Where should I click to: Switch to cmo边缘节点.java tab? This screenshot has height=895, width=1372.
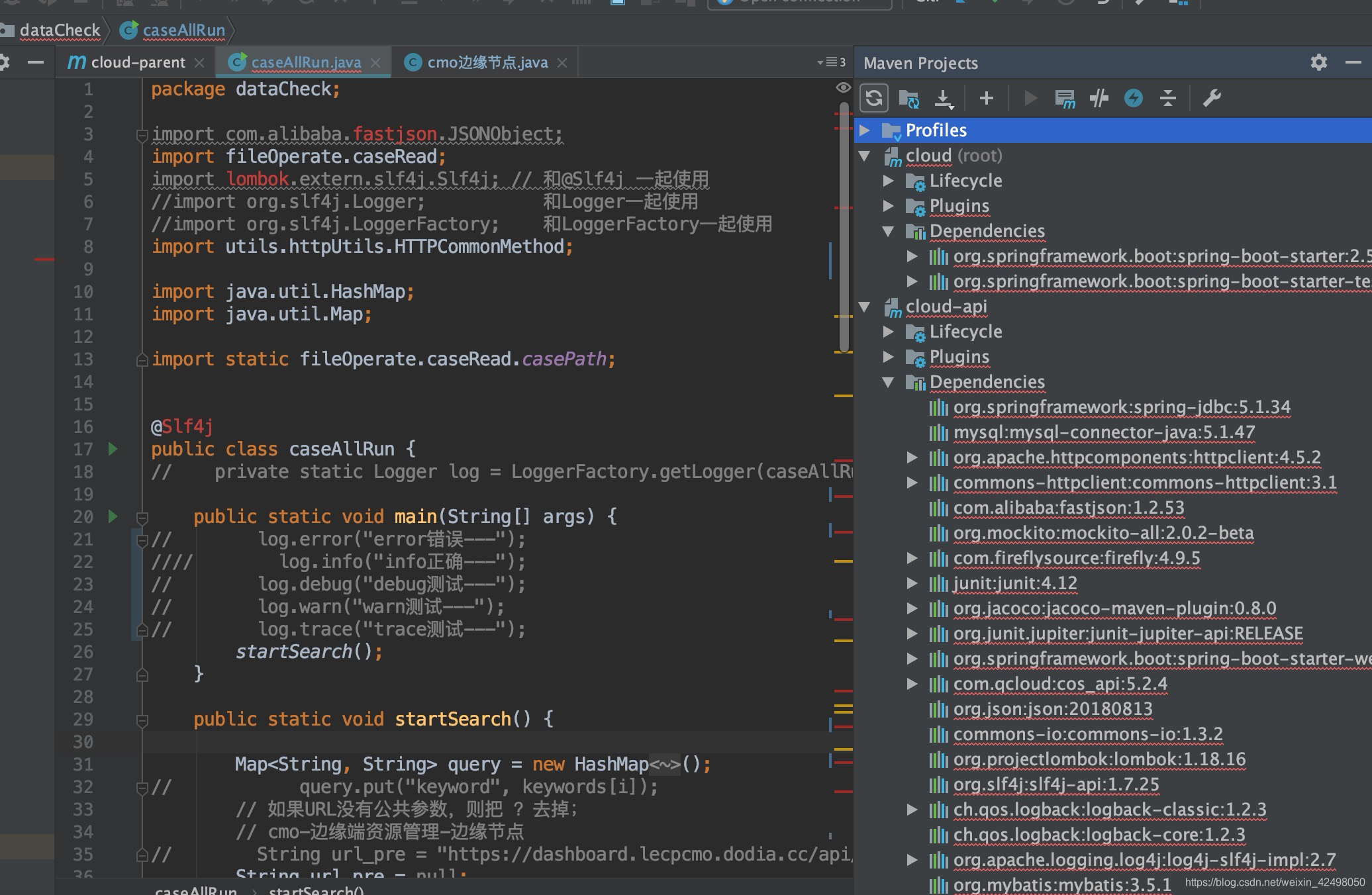(x=487, y=62)
